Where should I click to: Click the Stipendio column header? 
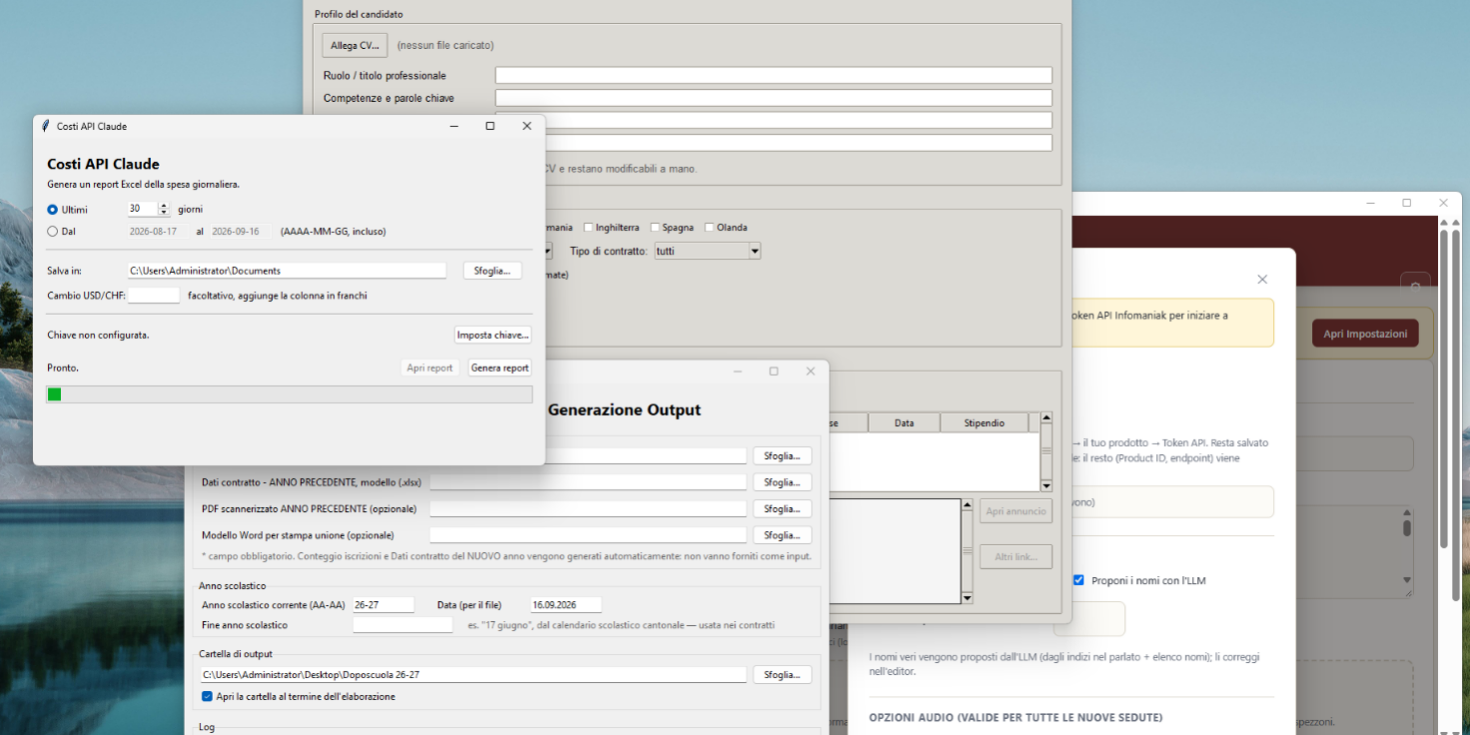click(984, 423)
